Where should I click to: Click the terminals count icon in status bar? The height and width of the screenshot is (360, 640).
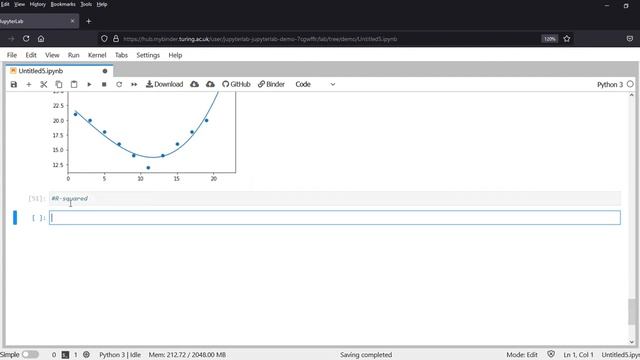click(65, 355)
